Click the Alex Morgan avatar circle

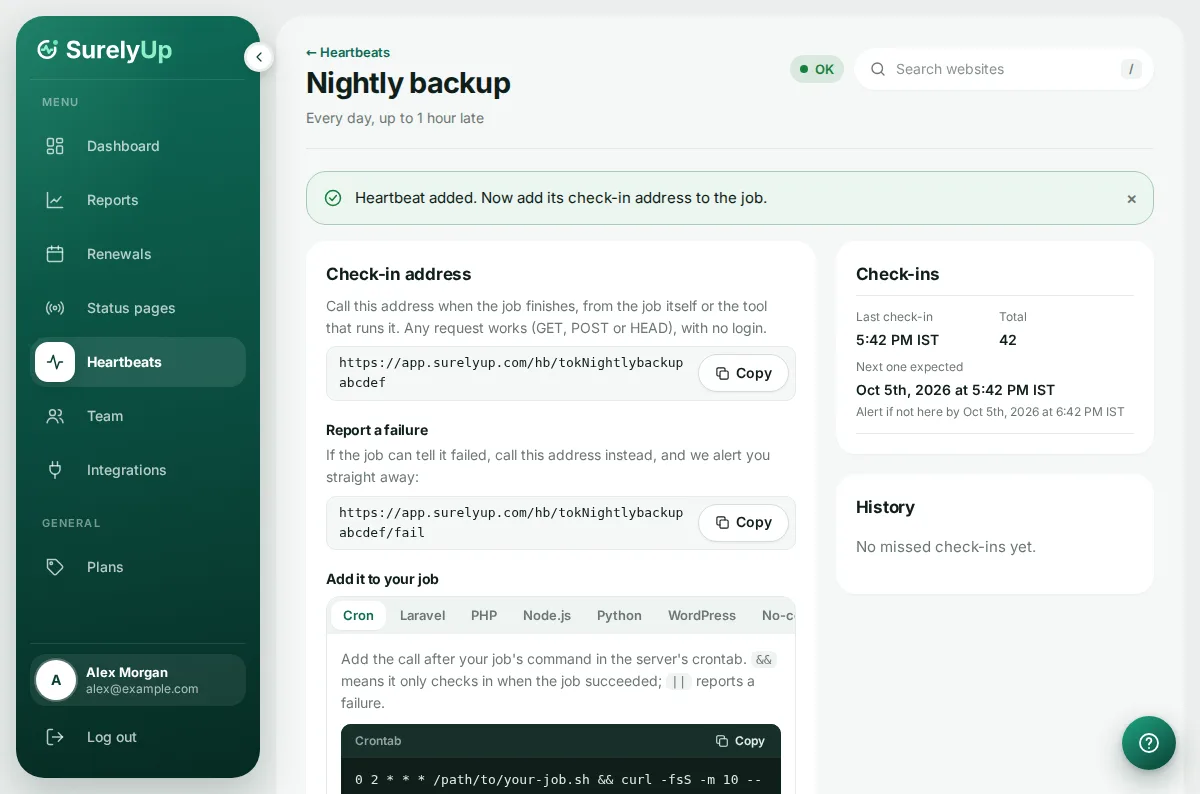(56, 680)
